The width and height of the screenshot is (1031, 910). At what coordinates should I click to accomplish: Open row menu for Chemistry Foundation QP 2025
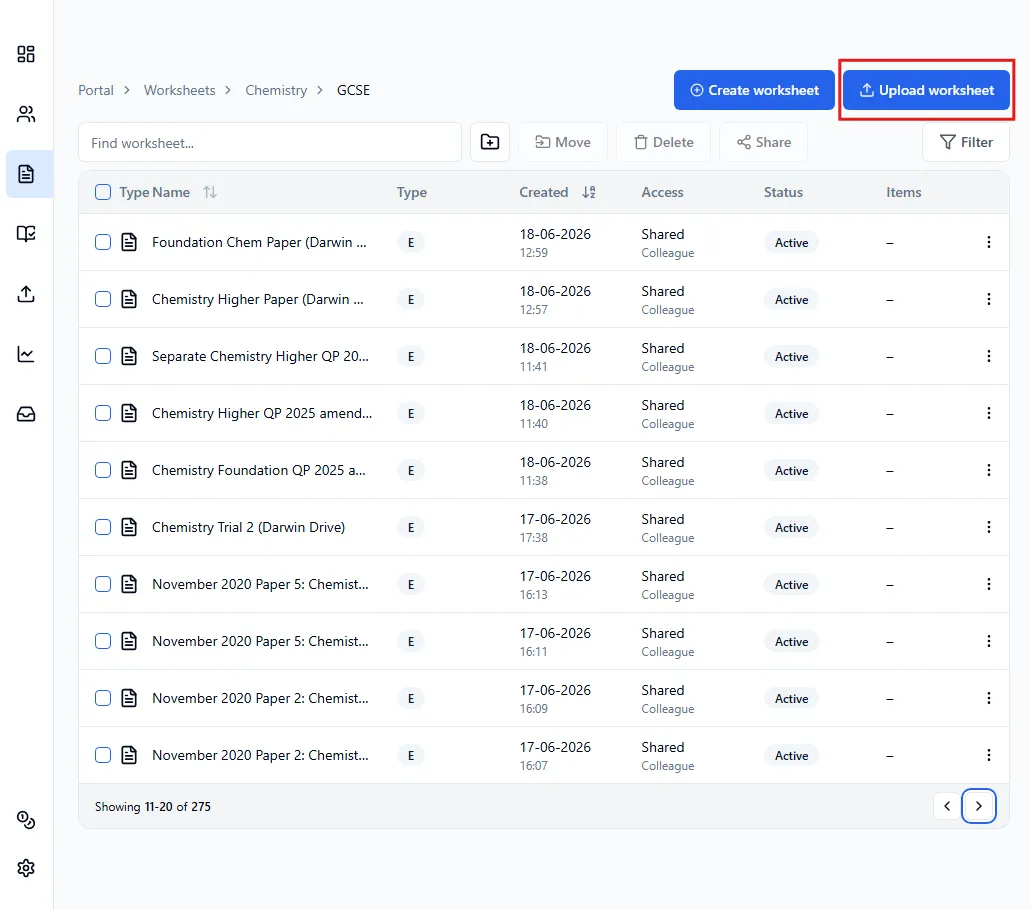click(988, 470)
